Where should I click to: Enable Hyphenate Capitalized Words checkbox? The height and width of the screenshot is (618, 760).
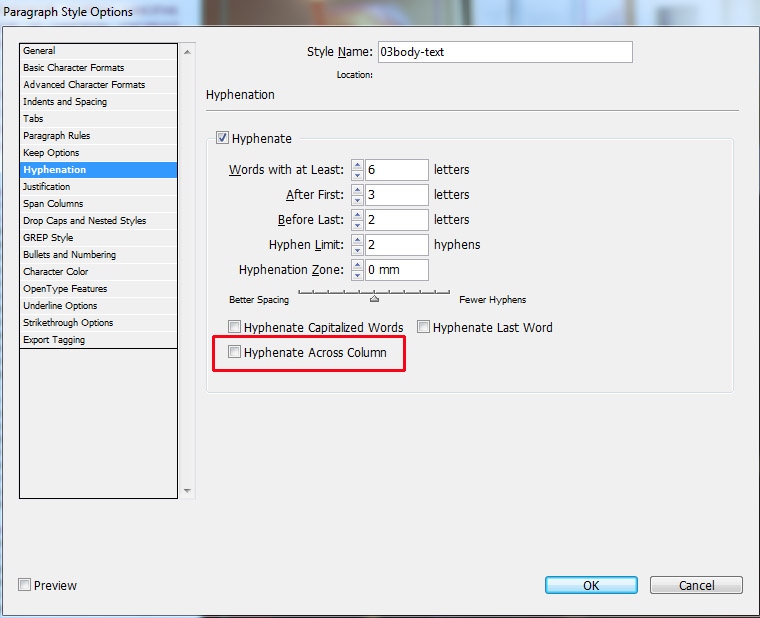click(234, 327)
